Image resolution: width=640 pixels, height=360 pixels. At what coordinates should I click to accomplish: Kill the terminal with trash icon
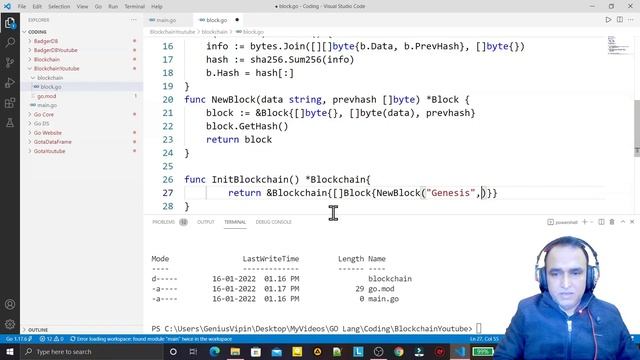pos(612,222)
